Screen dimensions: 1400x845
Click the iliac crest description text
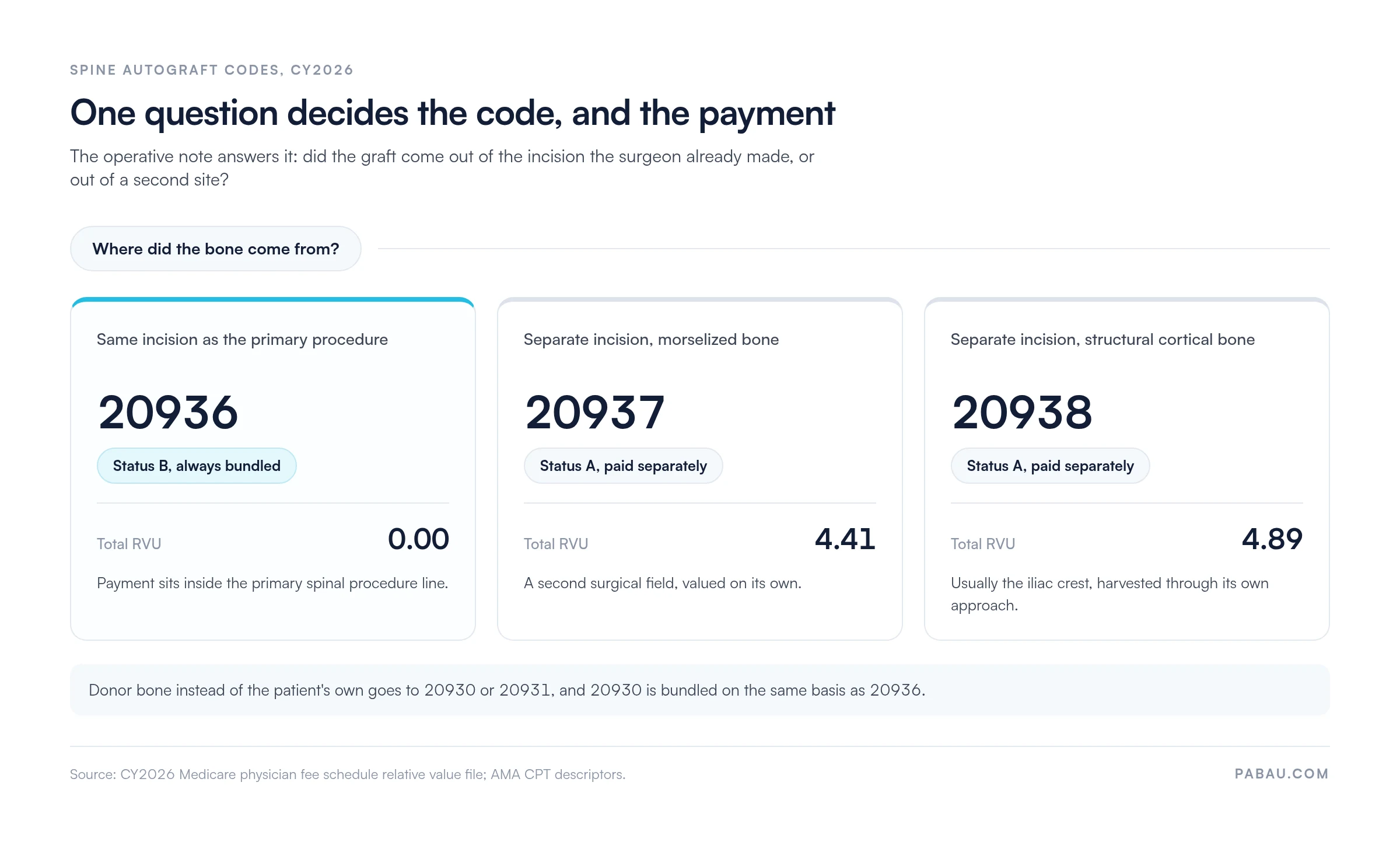[1109, 594]
